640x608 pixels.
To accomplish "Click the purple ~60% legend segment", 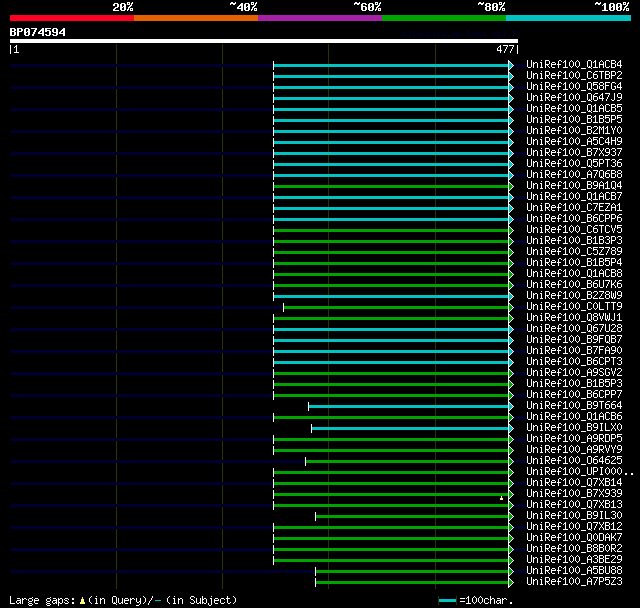I will [320, 18].
